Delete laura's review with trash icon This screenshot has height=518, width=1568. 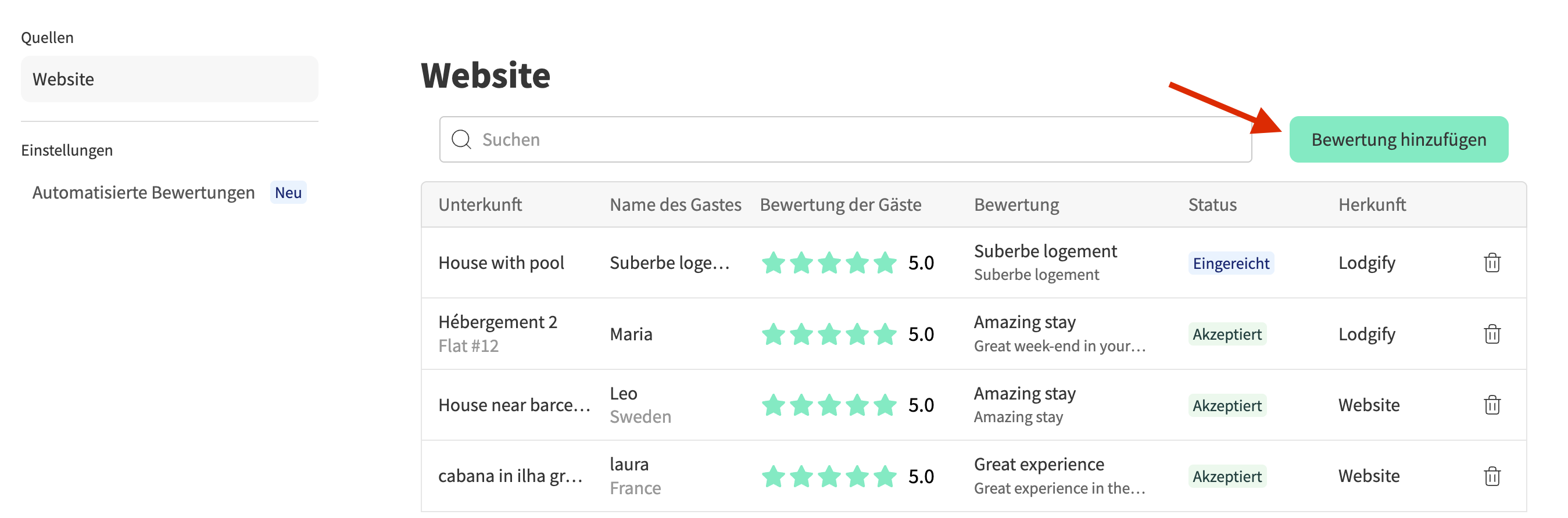point(1492,476)
